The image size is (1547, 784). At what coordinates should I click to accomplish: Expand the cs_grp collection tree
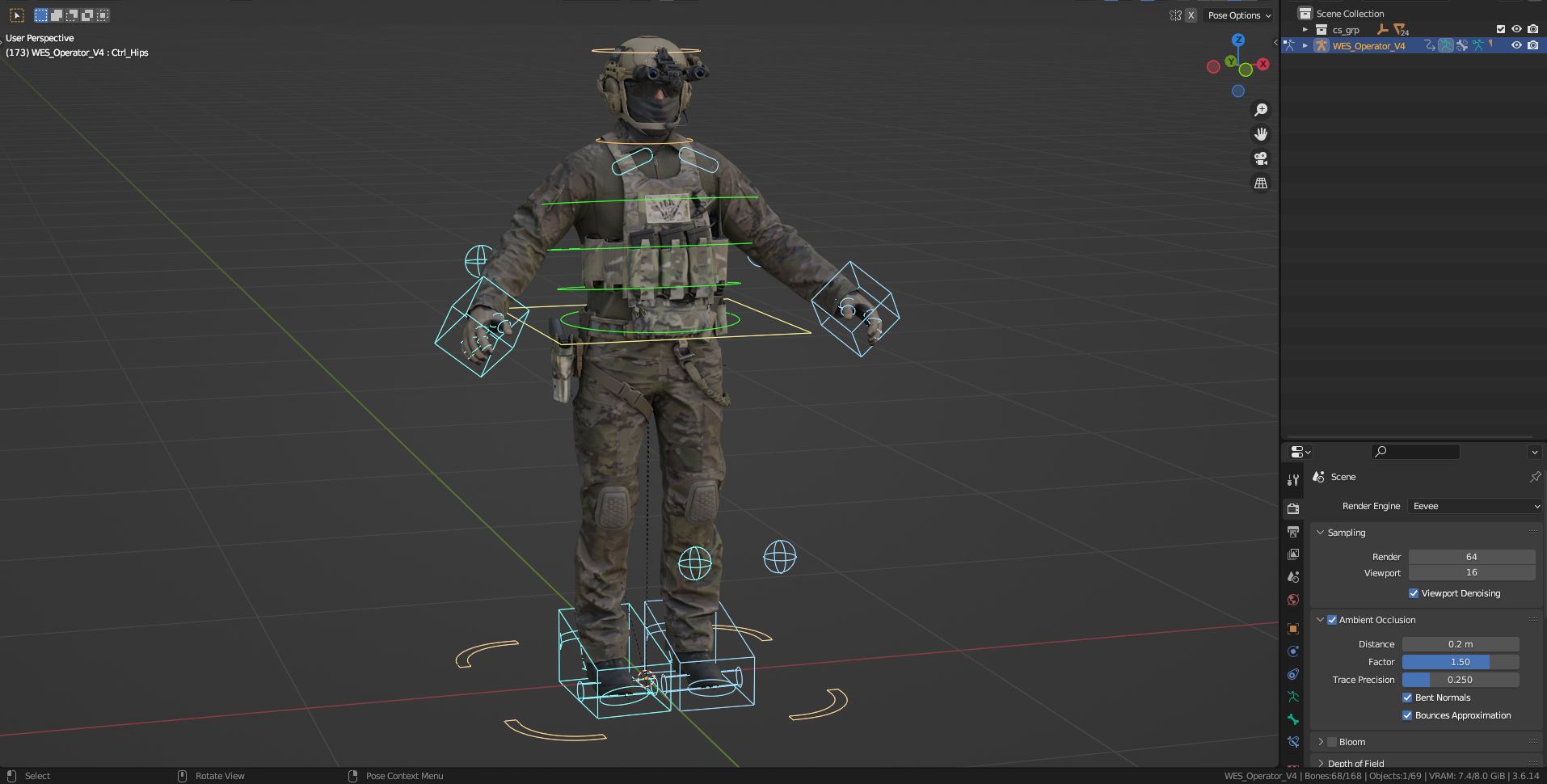[1305, 30]
